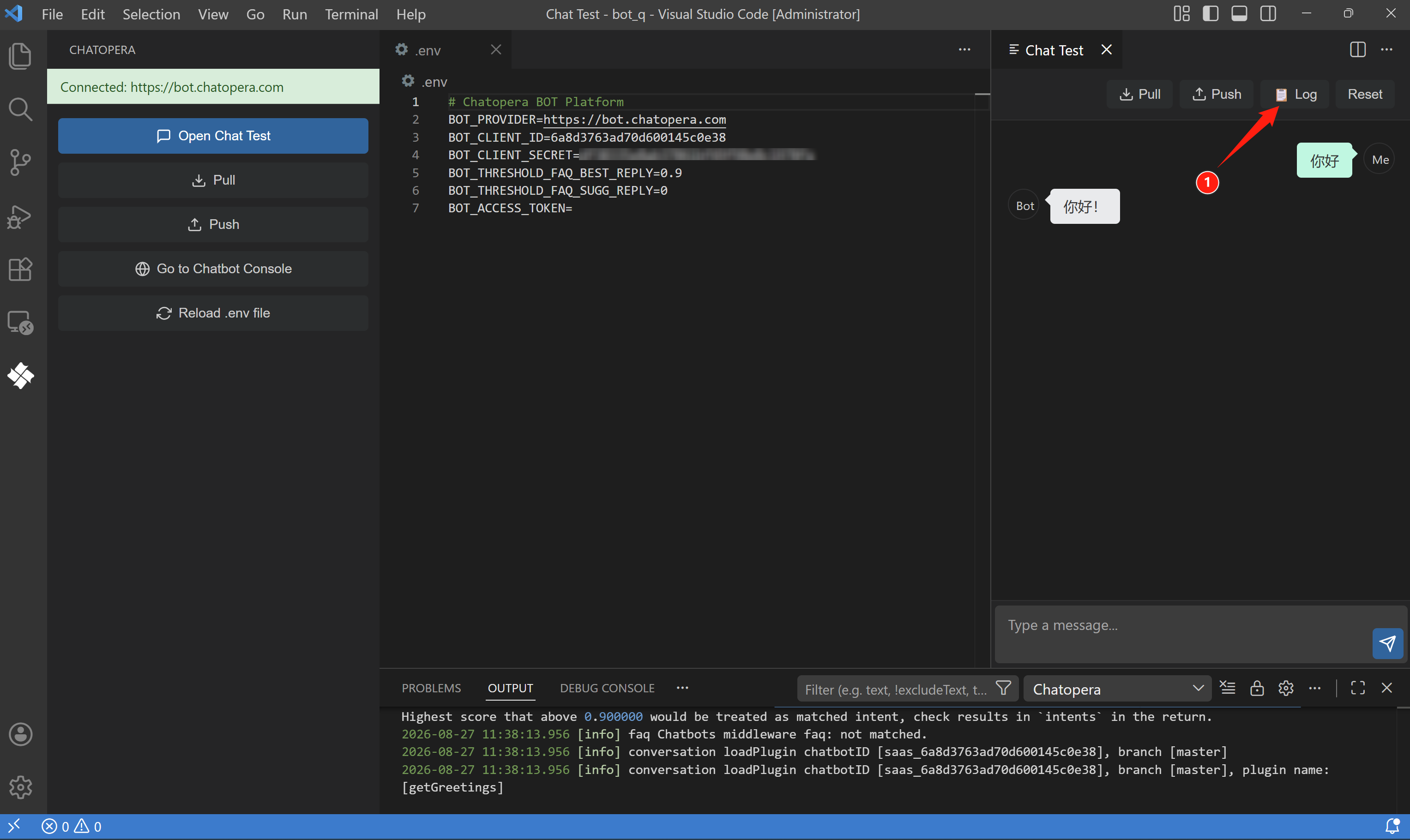Open more actions for .env editor group
Image resolution: width=1410 pixels, height=840 pixels.
(x=964, y=50)
